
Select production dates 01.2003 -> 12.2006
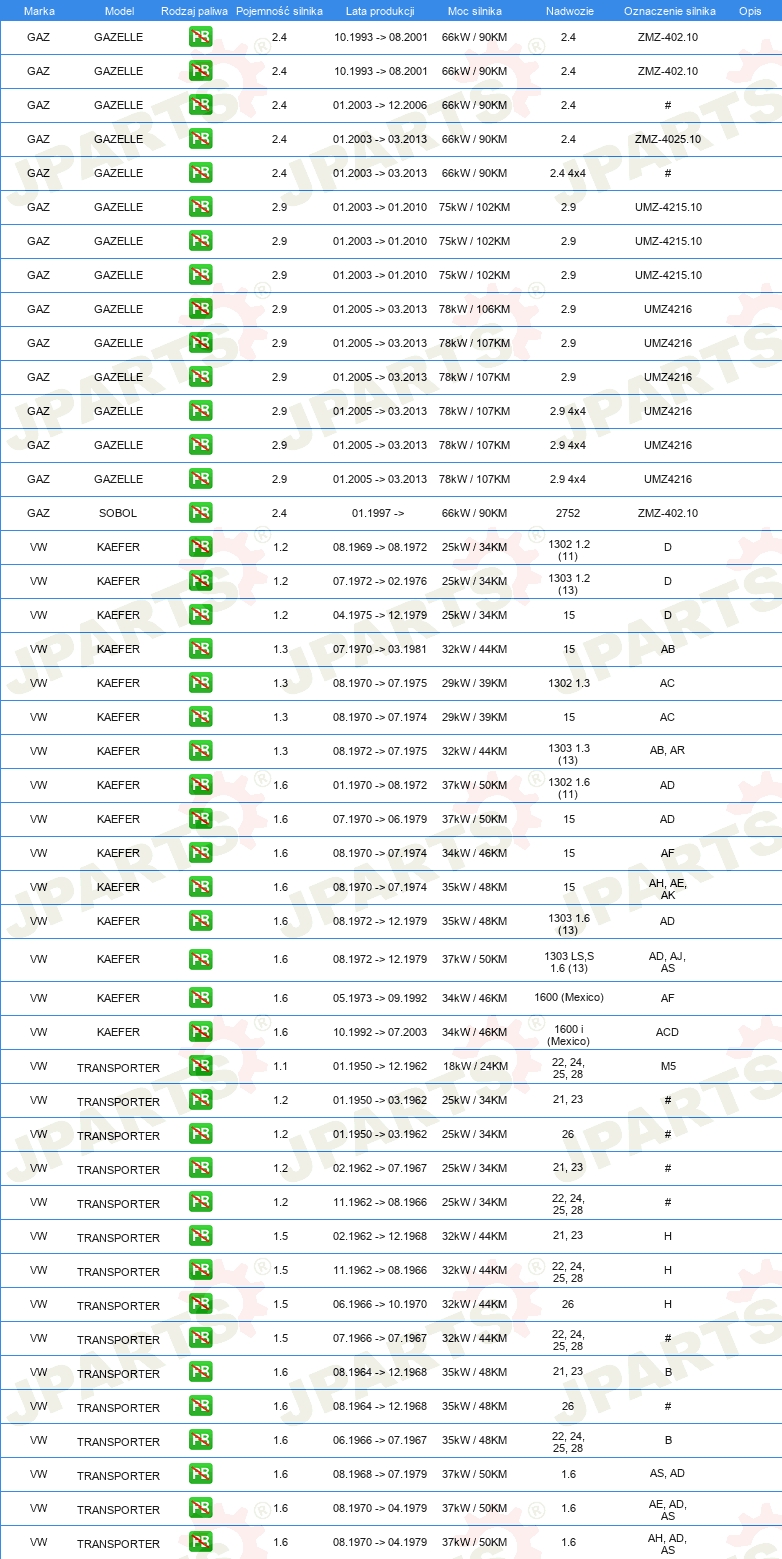tap(380, 105)
